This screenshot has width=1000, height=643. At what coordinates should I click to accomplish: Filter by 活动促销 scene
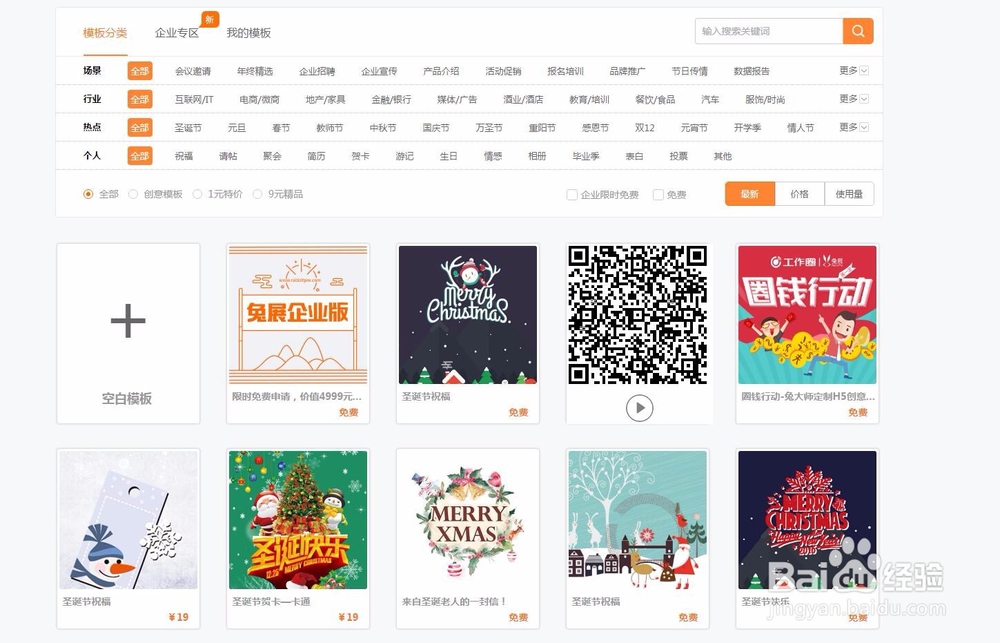503,71
